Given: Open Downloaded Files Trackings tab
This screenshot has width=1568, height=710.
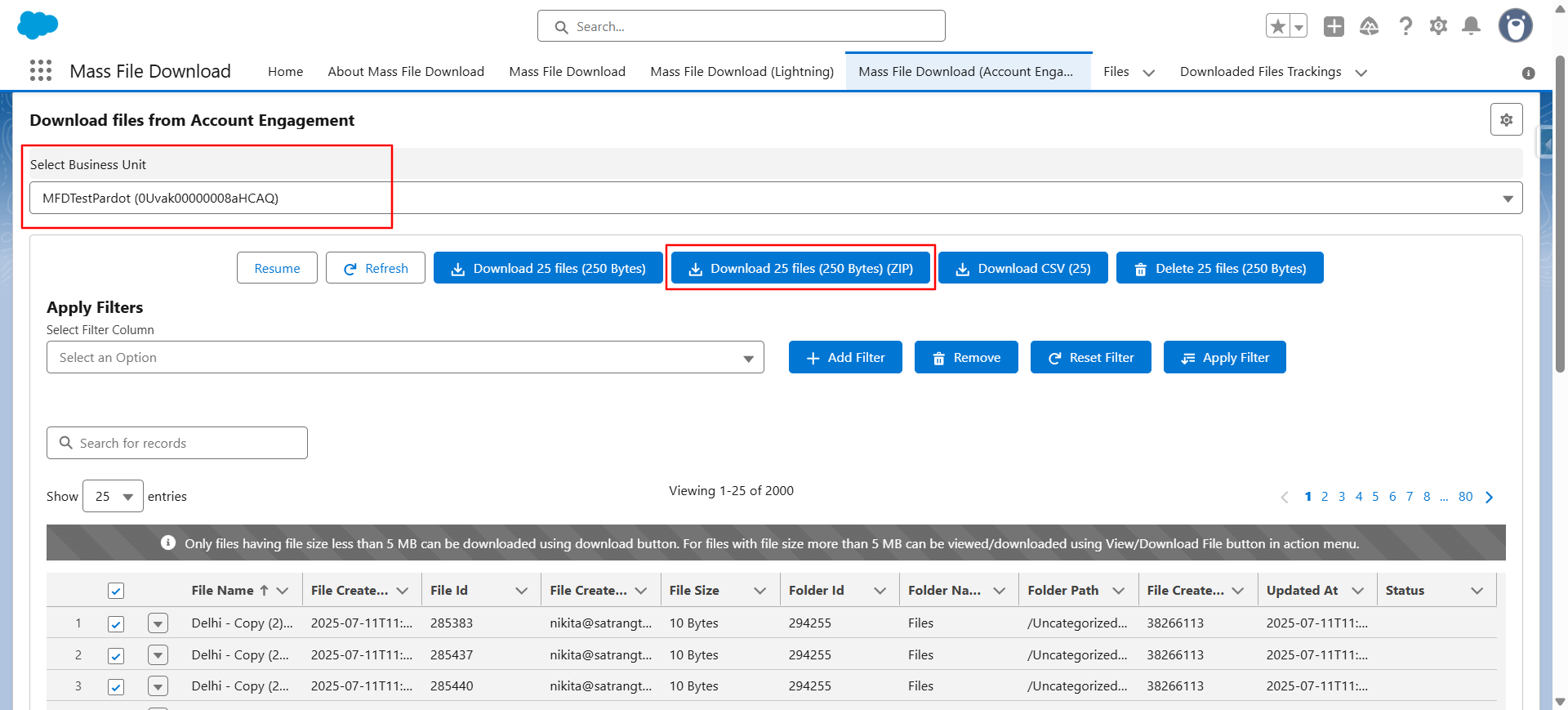Looking at the screenshot, I should click(1260, 72).
